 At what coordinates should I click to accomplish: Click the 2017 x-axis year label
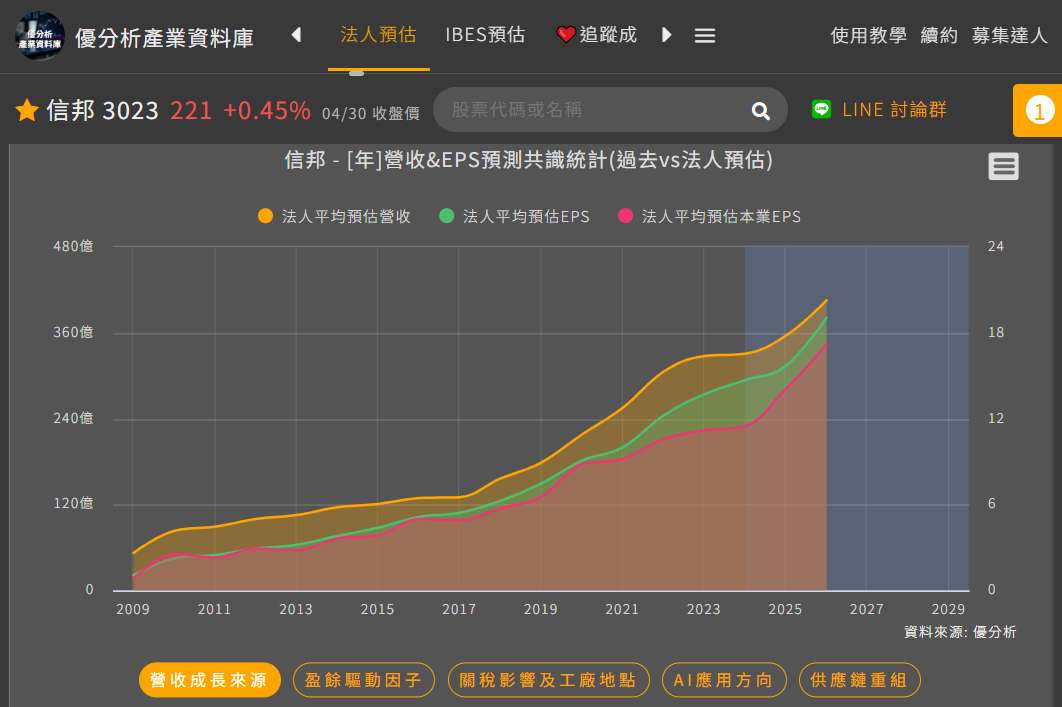[459, 609]
